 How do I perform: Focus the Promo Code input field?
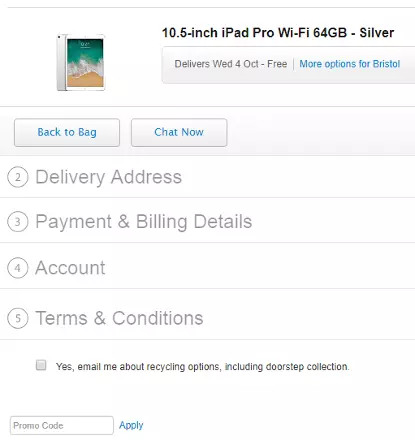tap(62, 425)
